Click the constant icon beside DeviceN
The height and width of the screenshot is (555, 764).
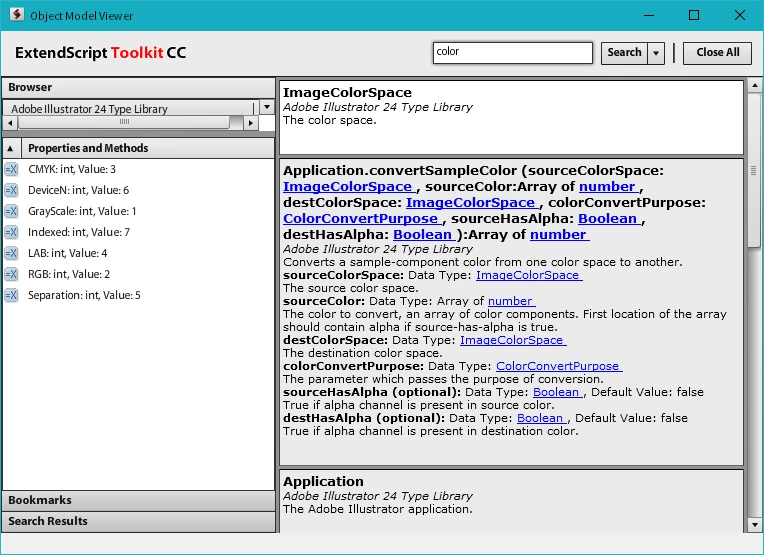click(11, 190)
